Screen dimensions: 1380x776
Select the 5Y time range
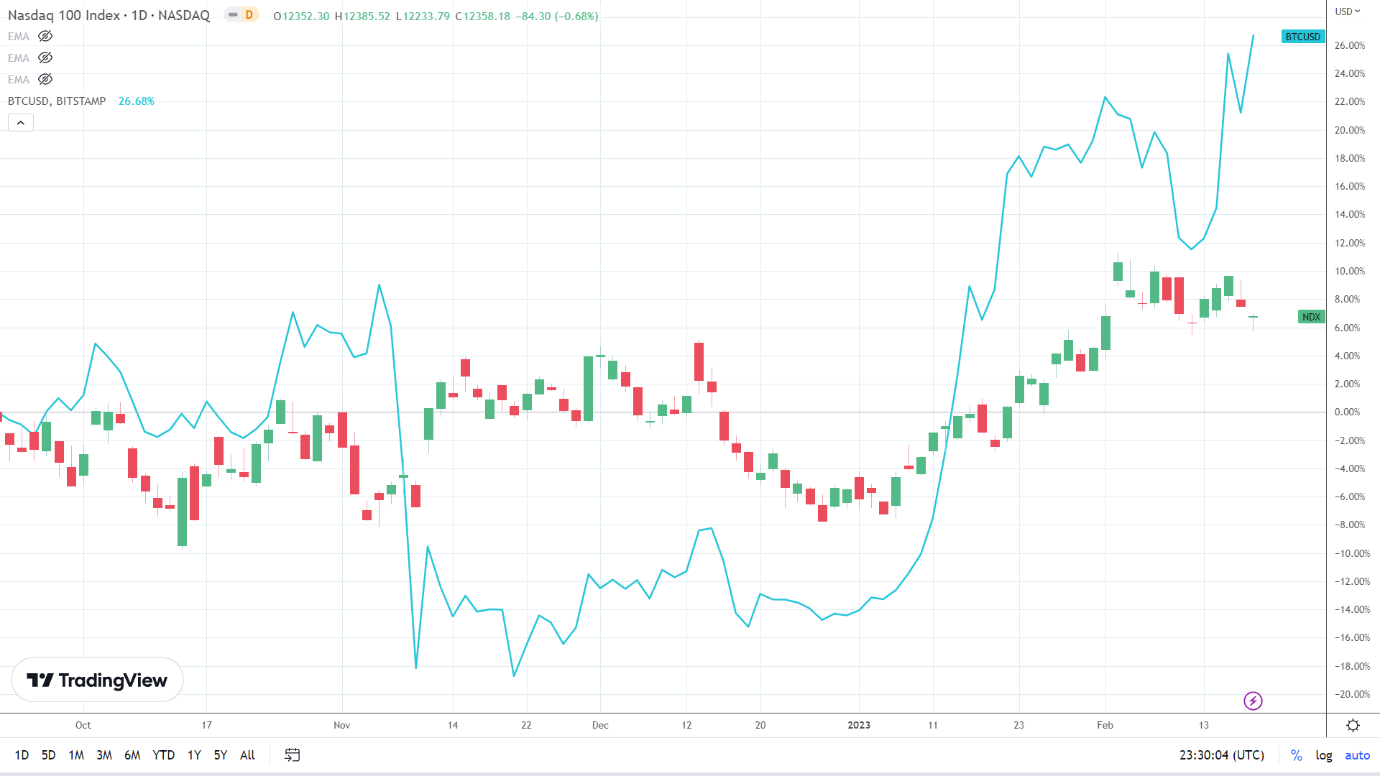coord(220,755)
